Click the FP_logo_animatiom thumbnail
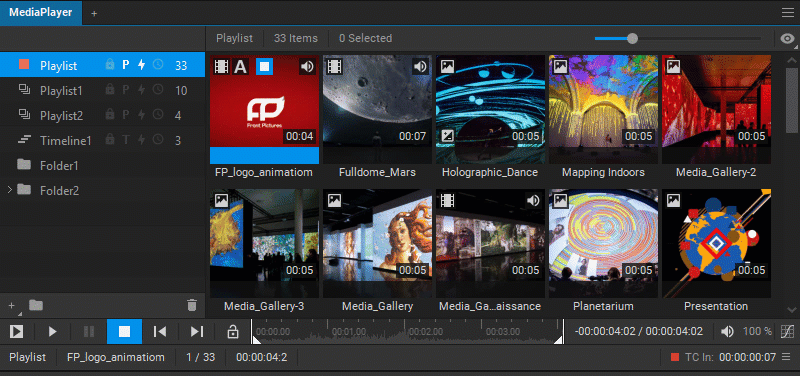 264,110
